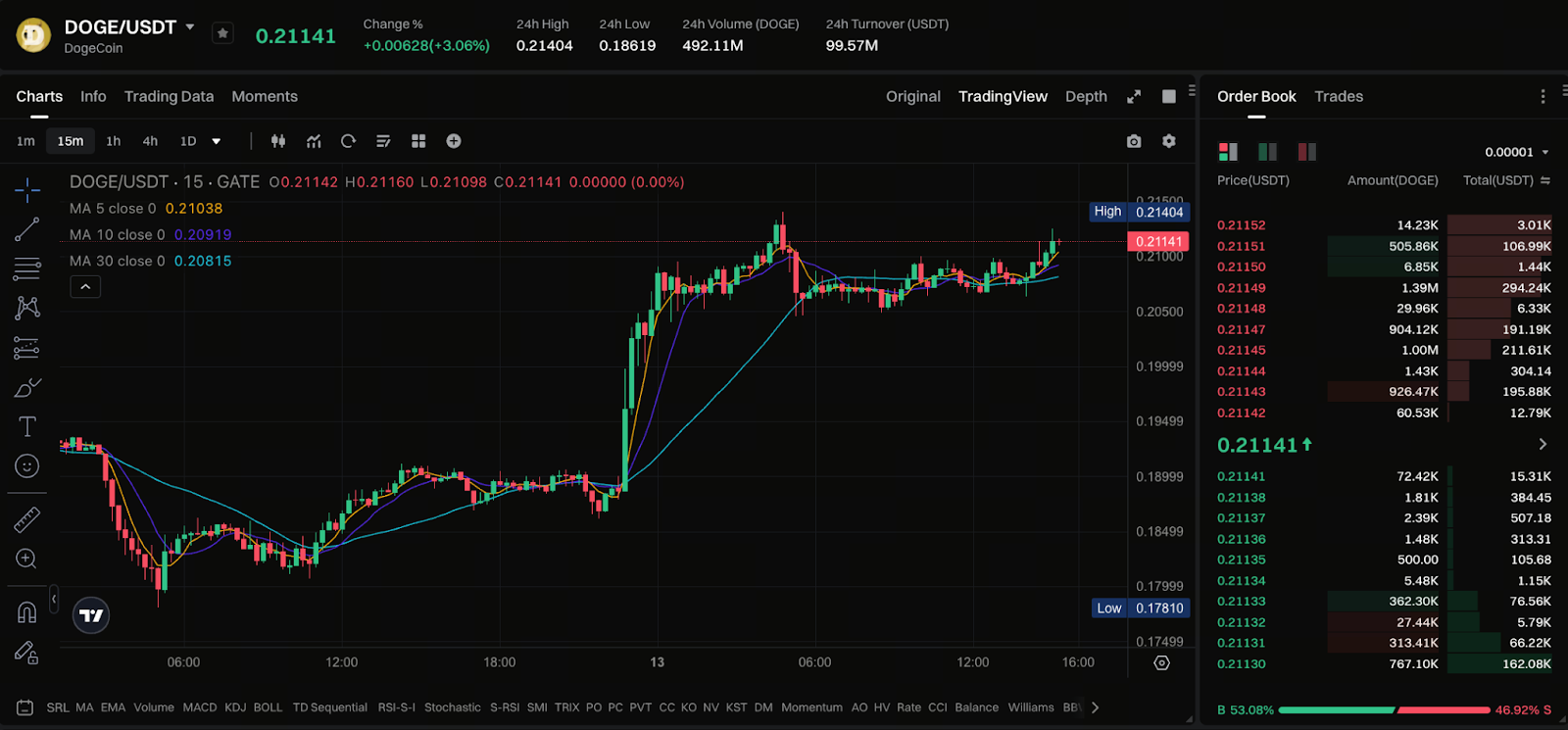Expand details arrow beside 0.21141 mid price
The height and width of the screenshot is (730, 1568).
click(1543, 445)
